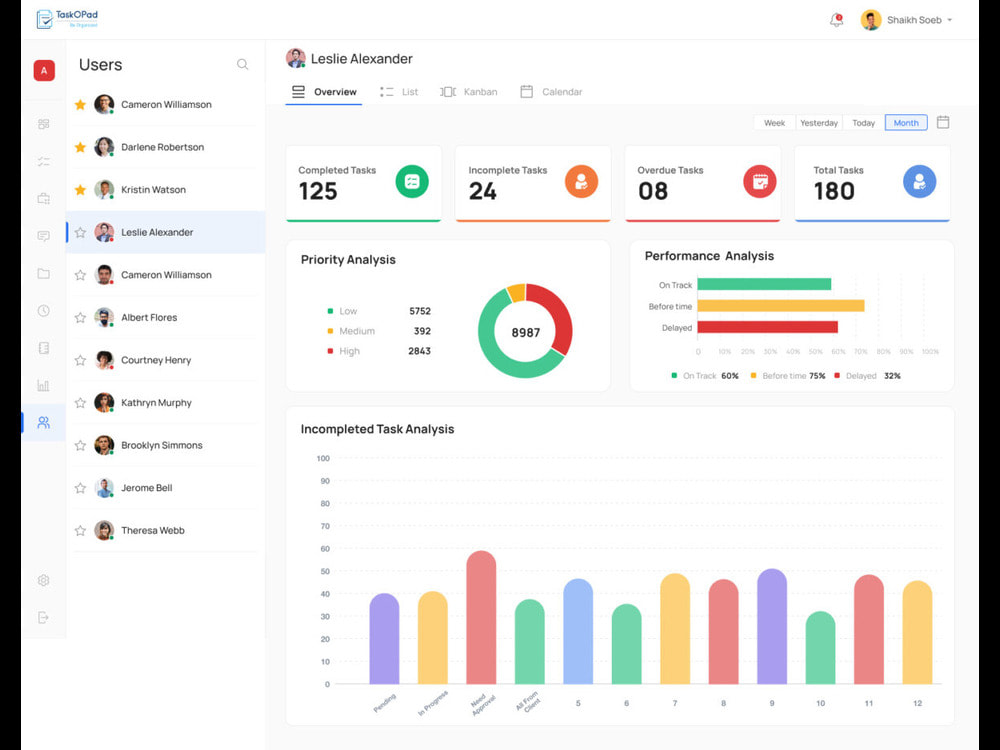The width and height of the screenshot is (1000, 750).
Task: Star Theresa Webb
Action: click(80, 531)
